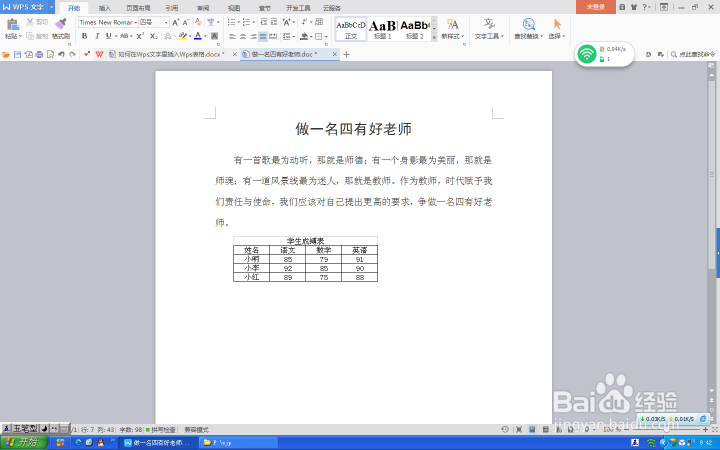
Task: Switch to the References ribbon tab
Action: [172, 8]
